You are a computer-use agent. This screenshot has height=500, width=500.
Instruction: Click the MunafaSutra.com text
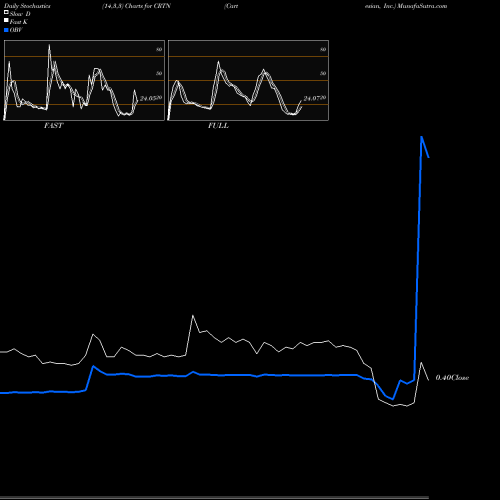(x=422, y=6)
